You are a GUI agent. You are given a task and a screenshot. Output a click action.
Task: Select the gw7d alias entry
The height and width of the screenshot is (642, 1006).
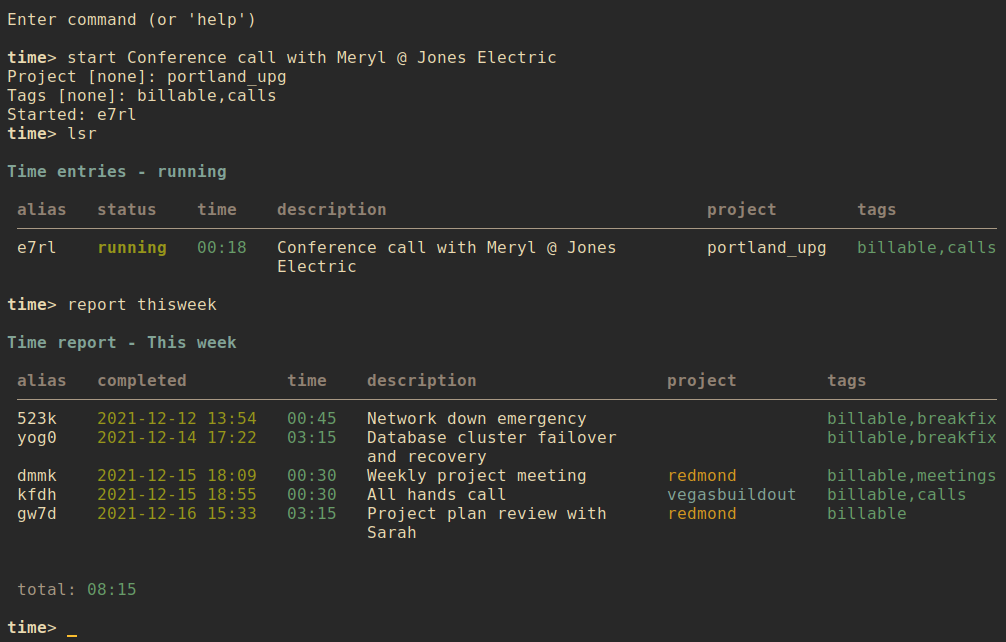point(37,514)
